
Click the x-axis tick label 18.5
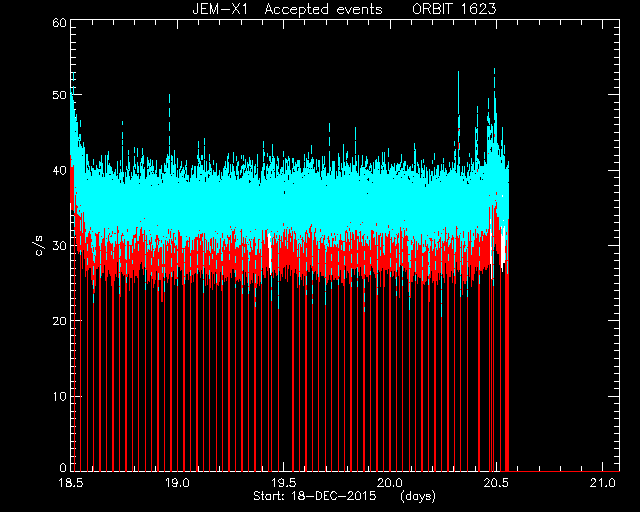click(71, 483)
